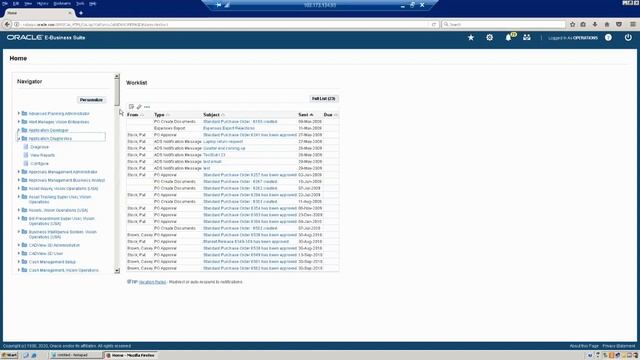Bookmark this page with Firefox star icon
Image resolution: width=640 pixels, height=360 pixels.
point(572,24)
